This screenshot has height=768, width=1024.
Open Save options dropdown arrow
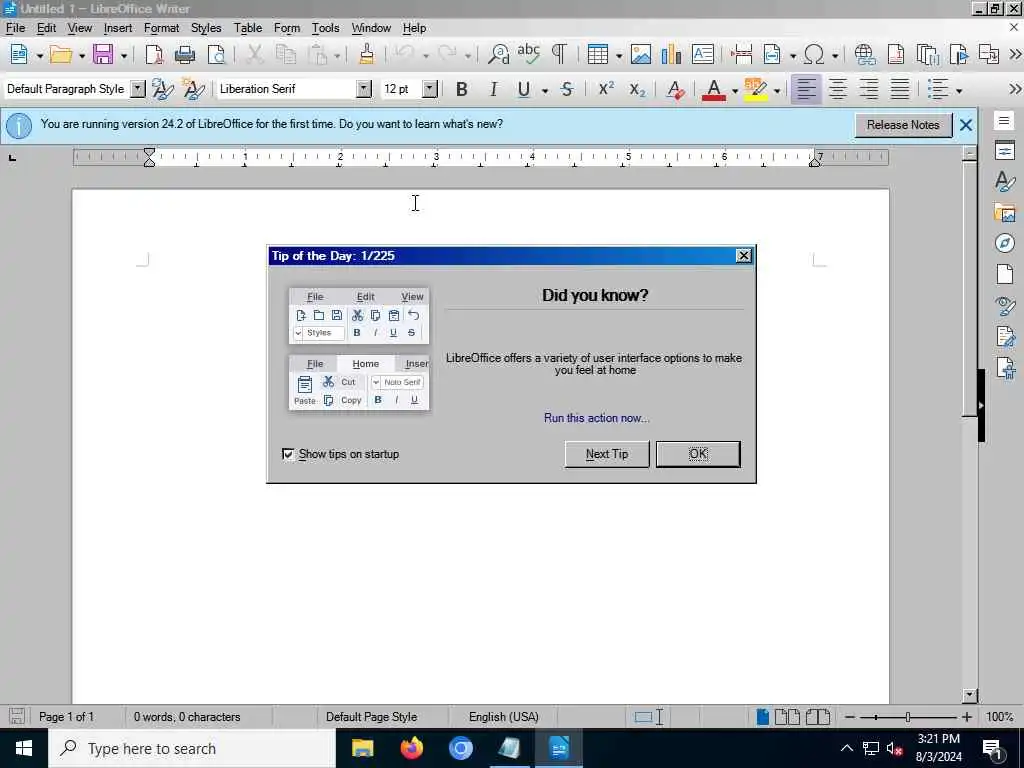point(123,56)
